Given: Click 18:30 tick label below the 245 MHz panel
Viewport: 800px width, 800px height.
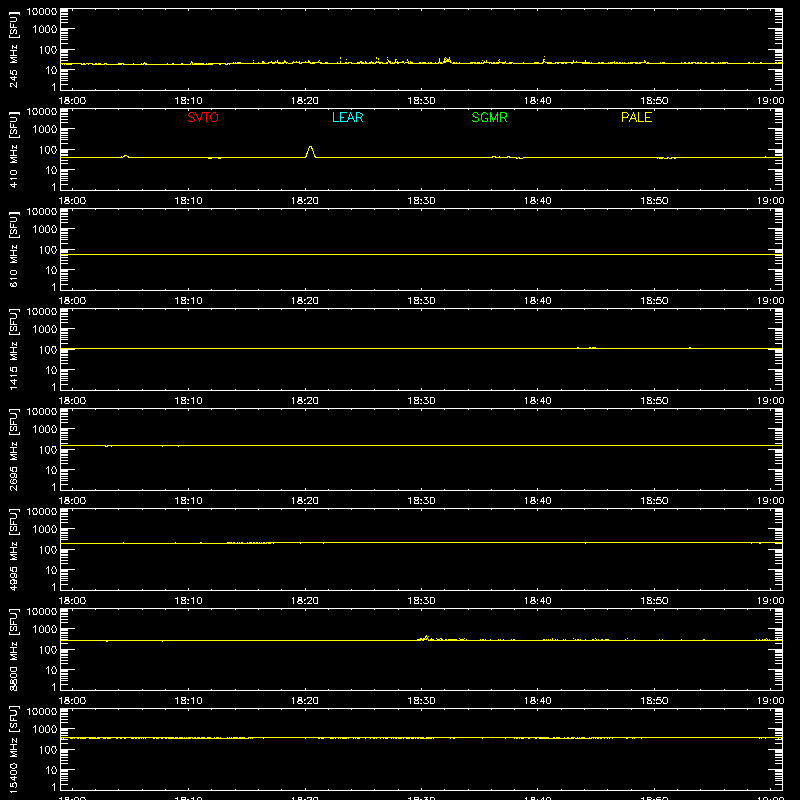Looking at the screenshot, I should tap(421, 101).
